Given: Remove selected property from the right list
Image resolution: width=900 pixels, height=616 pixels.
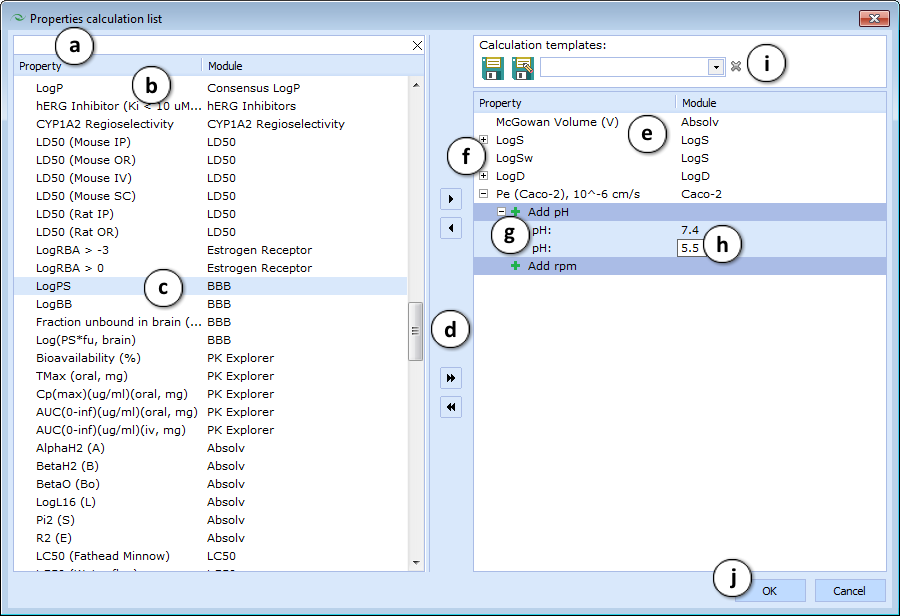Looking at the screenshot, I should (x=451, y=228).
